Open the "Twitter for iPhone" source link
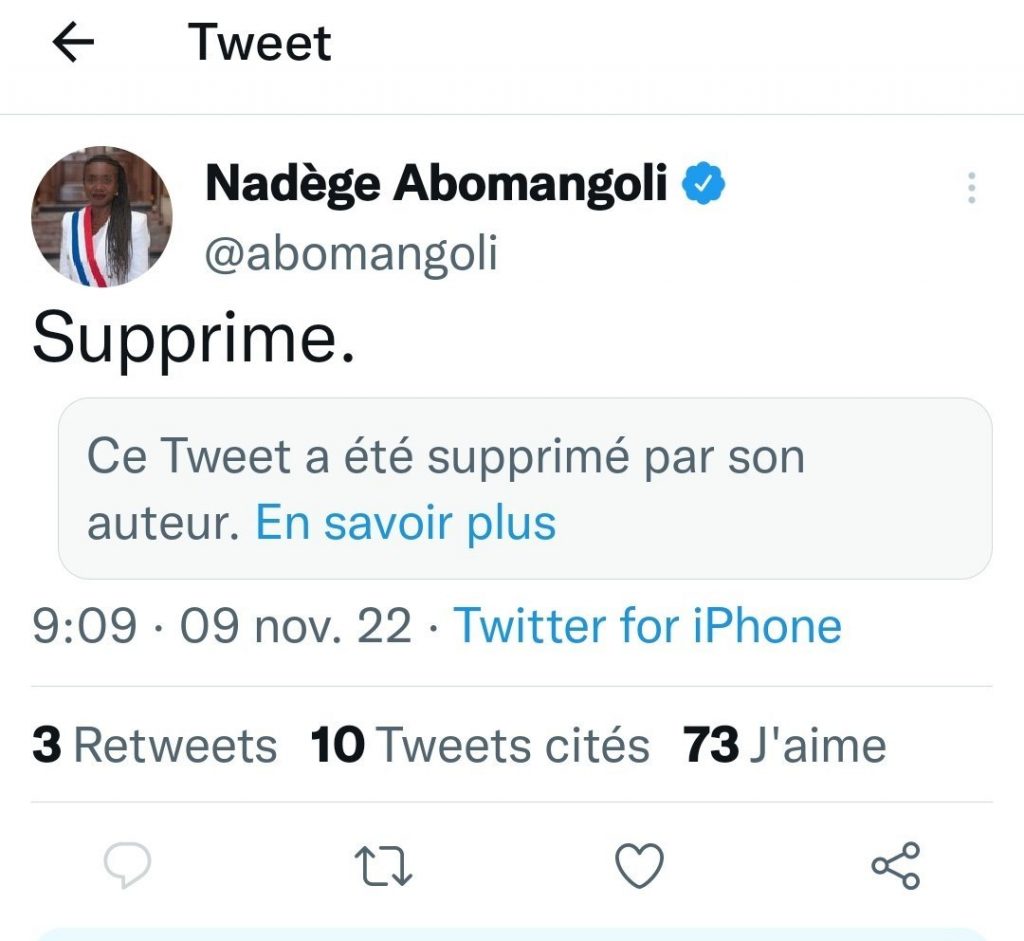 click(648, 627)
